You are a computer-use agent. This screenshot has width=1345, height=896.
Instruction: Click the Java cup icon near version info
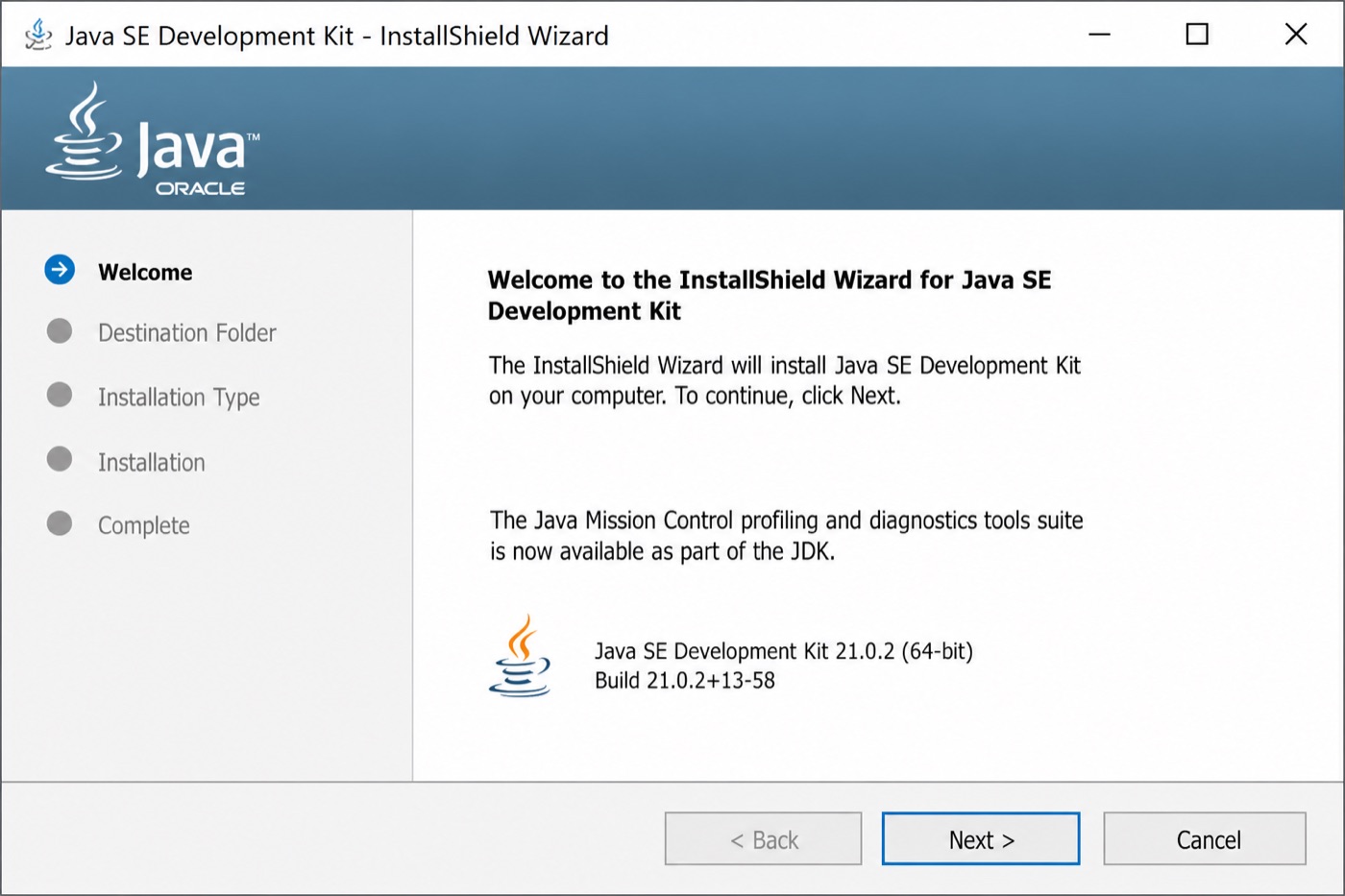[520, 656]
